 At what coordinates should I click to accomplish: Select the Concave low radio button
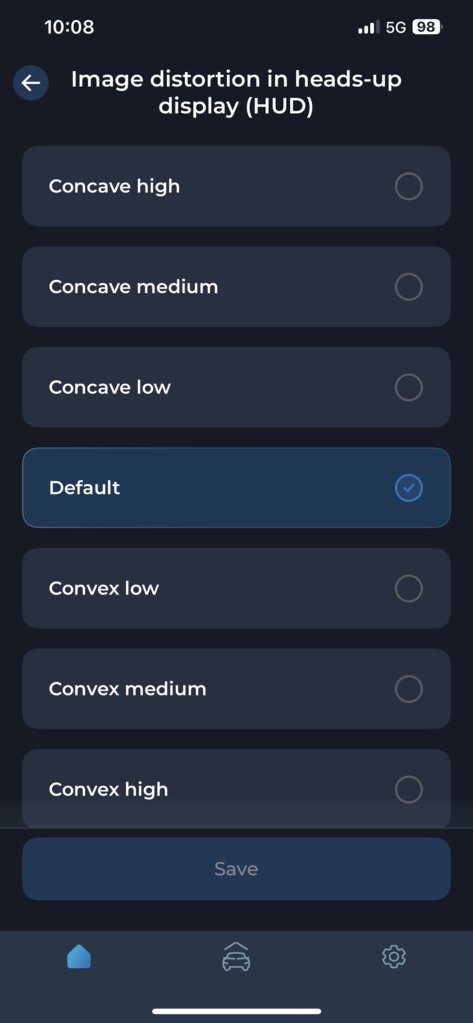coord(409,388)
